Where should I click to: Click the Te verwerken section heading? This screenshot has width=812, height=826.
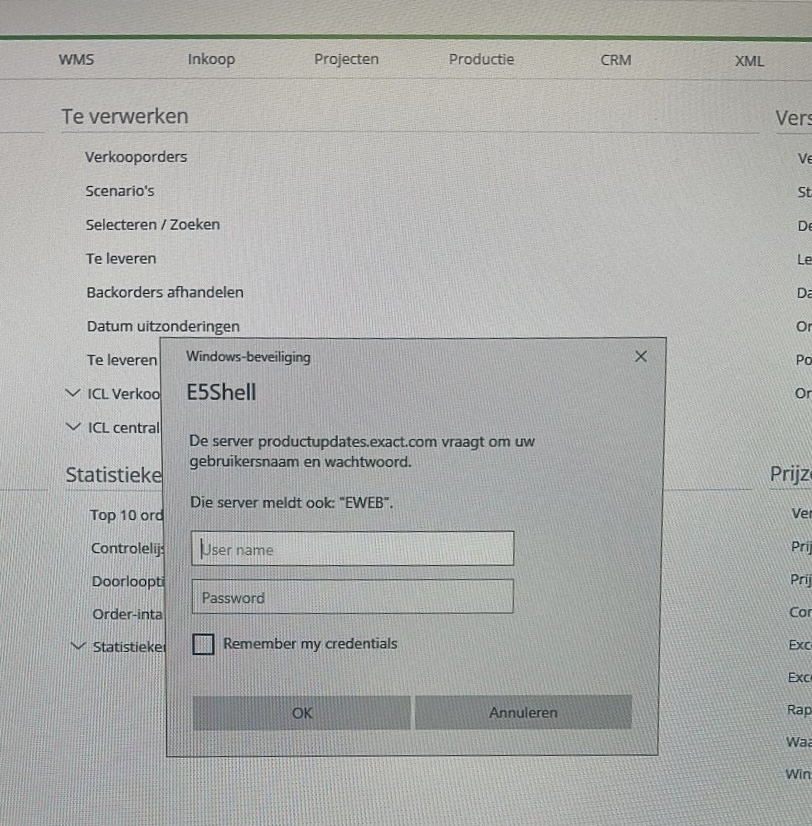point(125,116)
